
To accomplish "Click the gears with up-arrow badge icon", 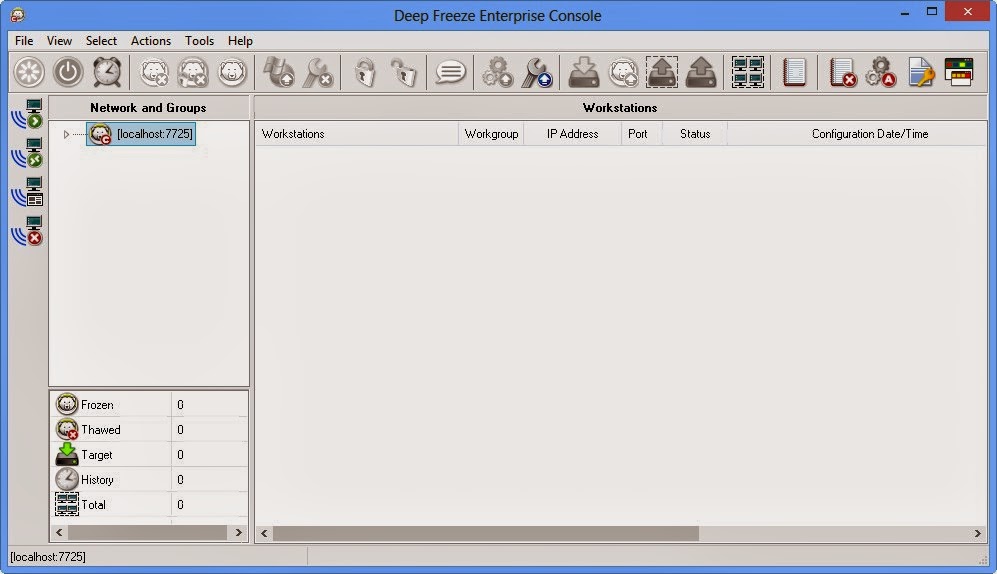I will point(497,72).
